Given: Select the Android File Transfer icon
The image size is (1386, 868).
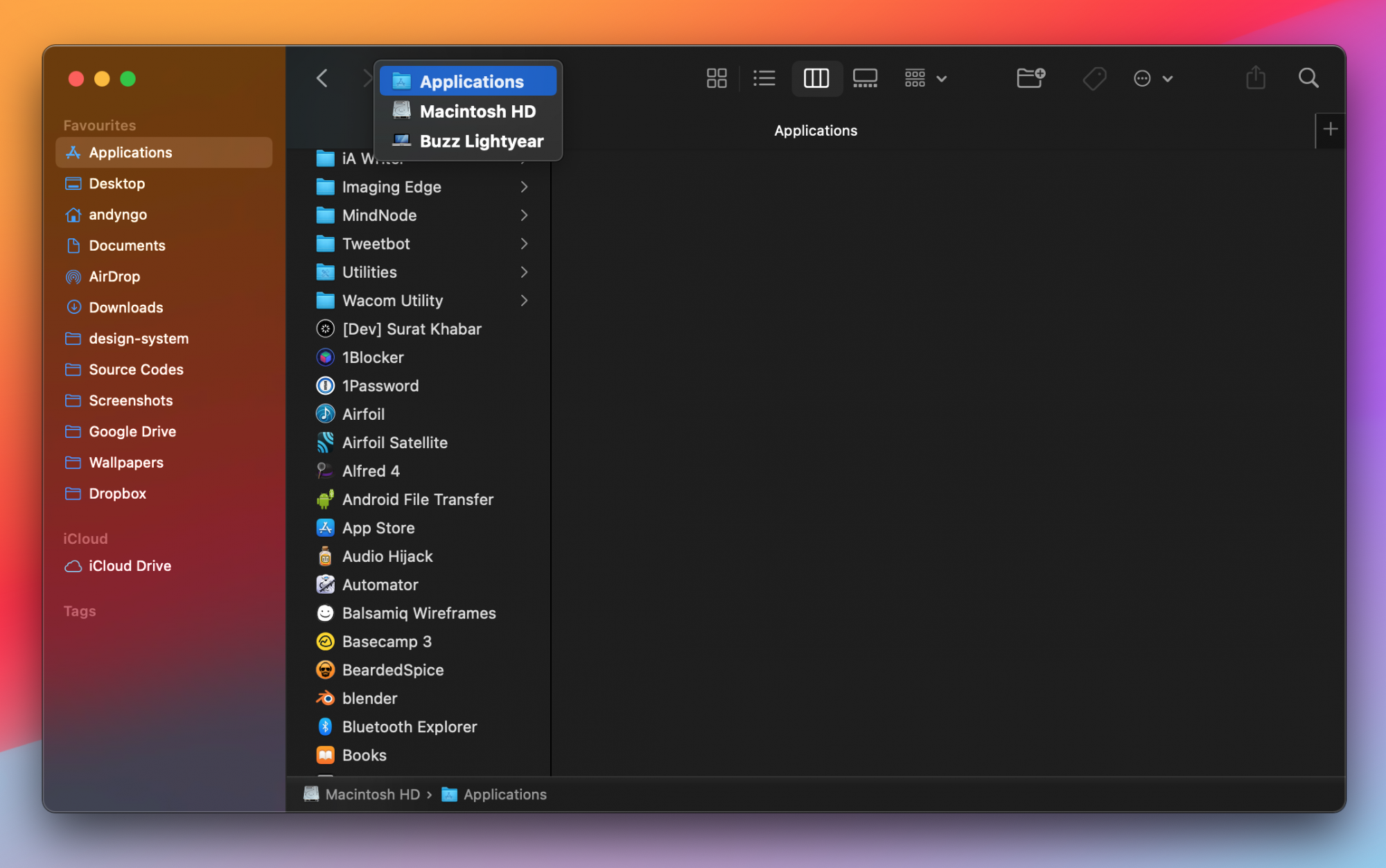Looking at the screenshot, I should 325,499.
